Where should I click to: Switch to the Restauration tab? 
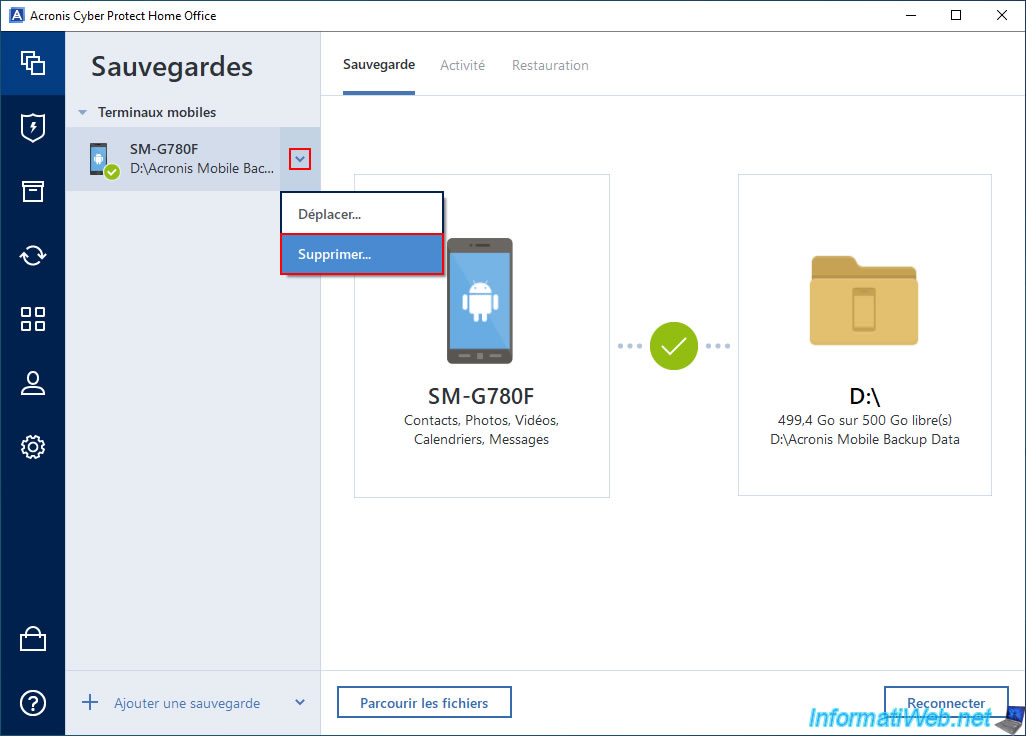(x=550, y=65)
